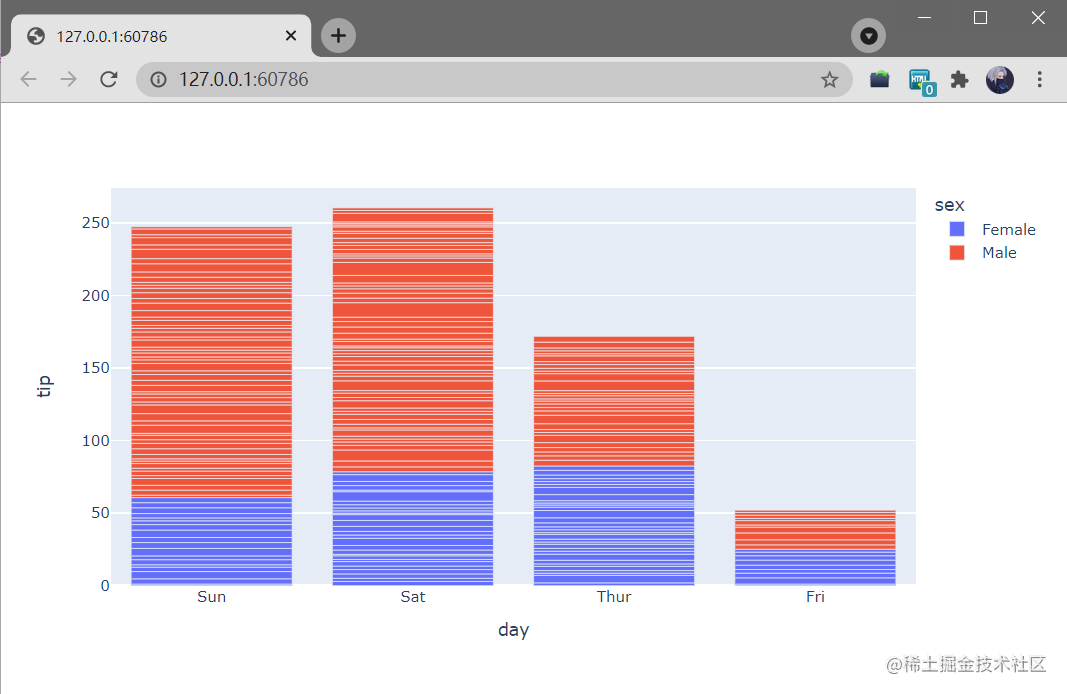Open the HTML extension icon with badge 0

pyautogui.click(x=922, y=82)
